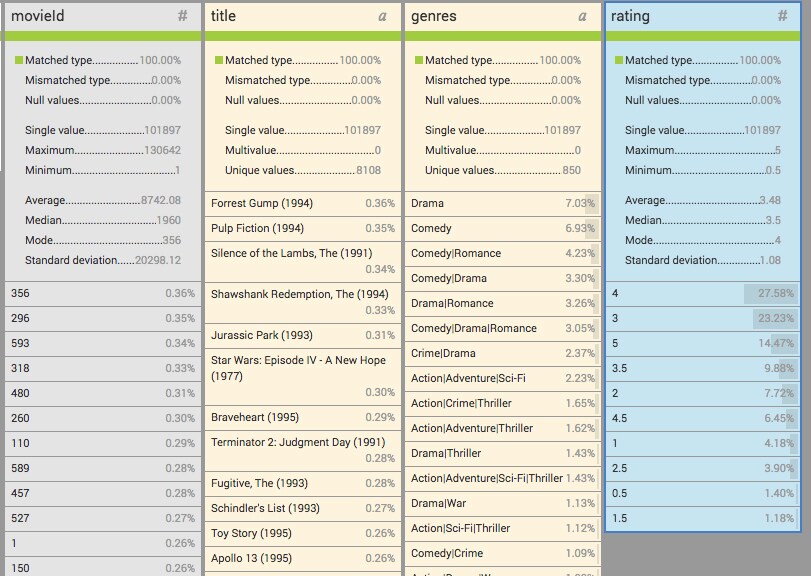Click the string type icon on title column
This screenshot has width=811, height=576.
coord(382,16)
